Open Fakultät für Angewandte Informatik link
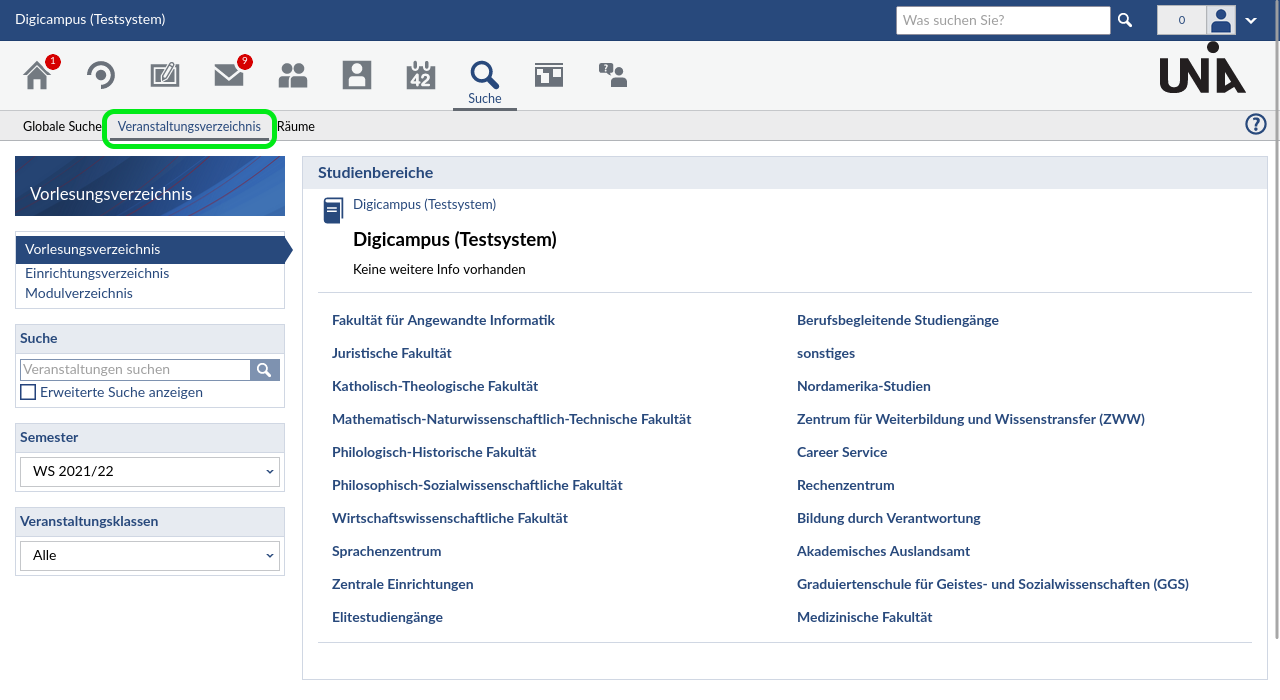This screenshot has height=700, width=1280. pos(443,321)
